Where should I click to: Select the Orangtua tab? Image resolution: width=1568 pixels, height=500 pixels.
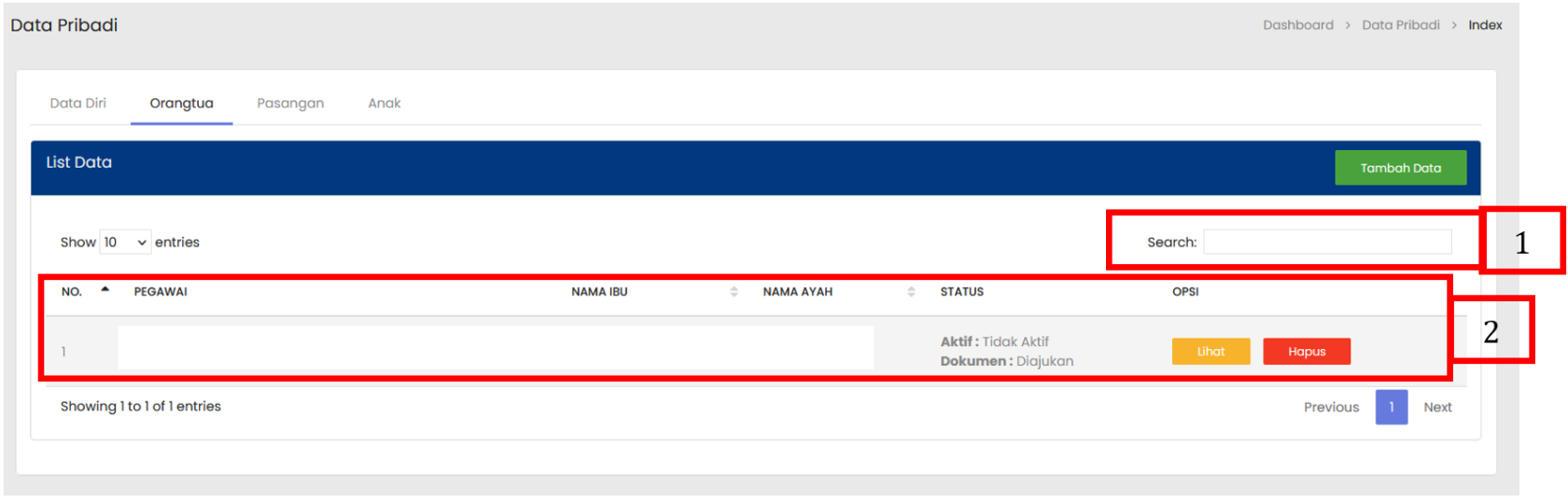[x=181, y=104]
